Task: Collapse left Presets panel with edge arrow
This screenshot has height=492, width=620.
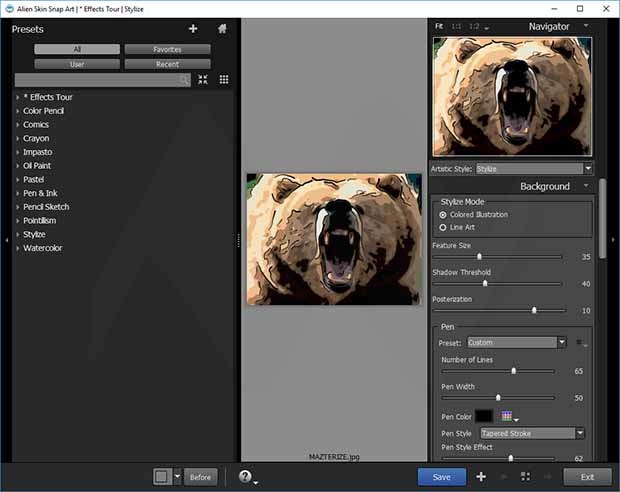Action: point(6,240)
